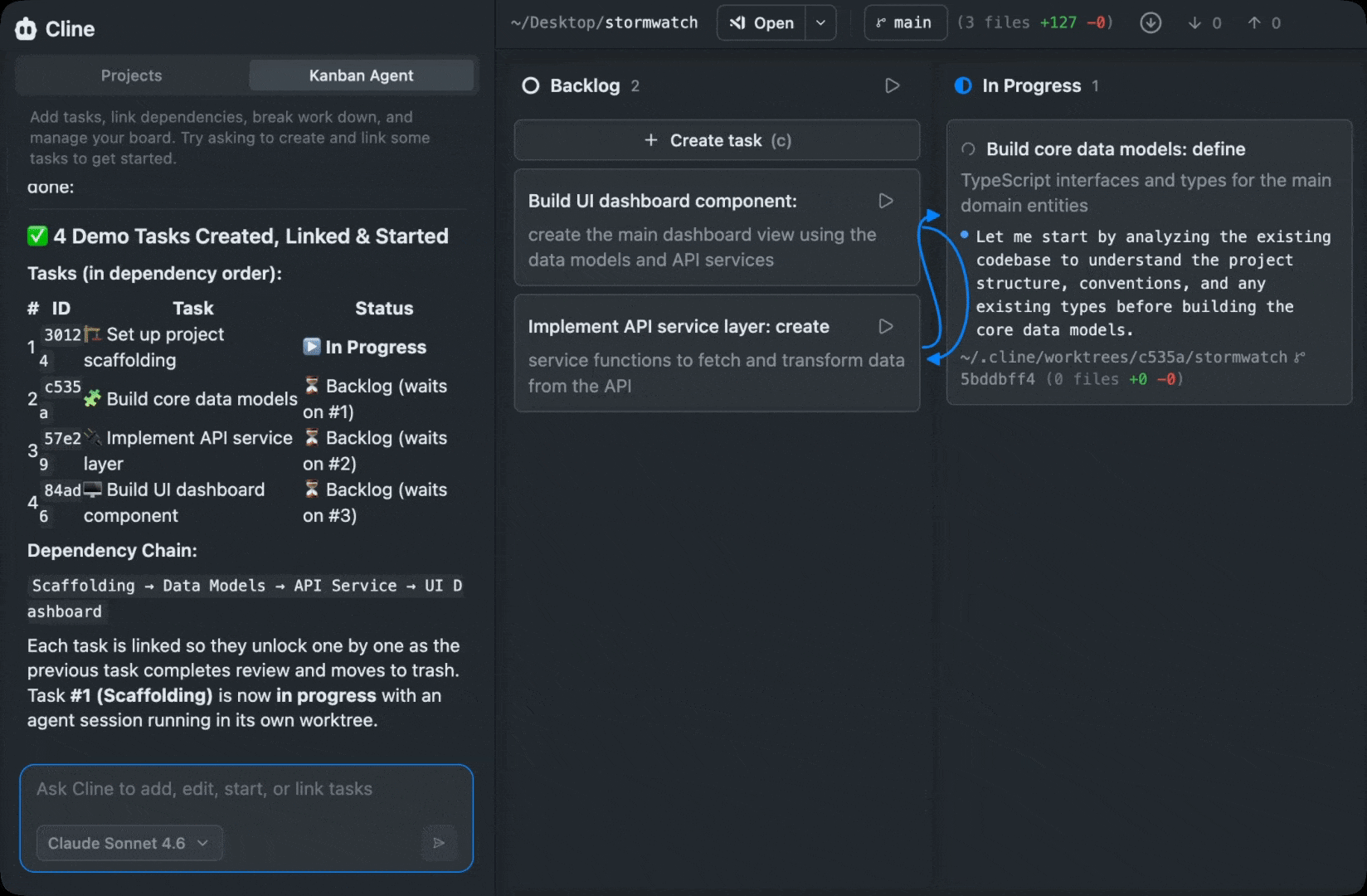
Task: Click the In Progress status cell in table
Action: (365, 347)
